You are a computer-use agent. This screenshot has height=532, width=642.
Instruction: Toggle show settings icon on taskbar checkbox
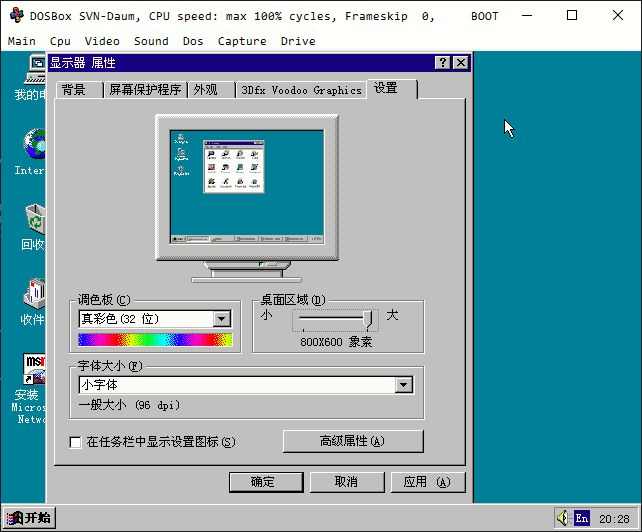click(x=75, y=442)
